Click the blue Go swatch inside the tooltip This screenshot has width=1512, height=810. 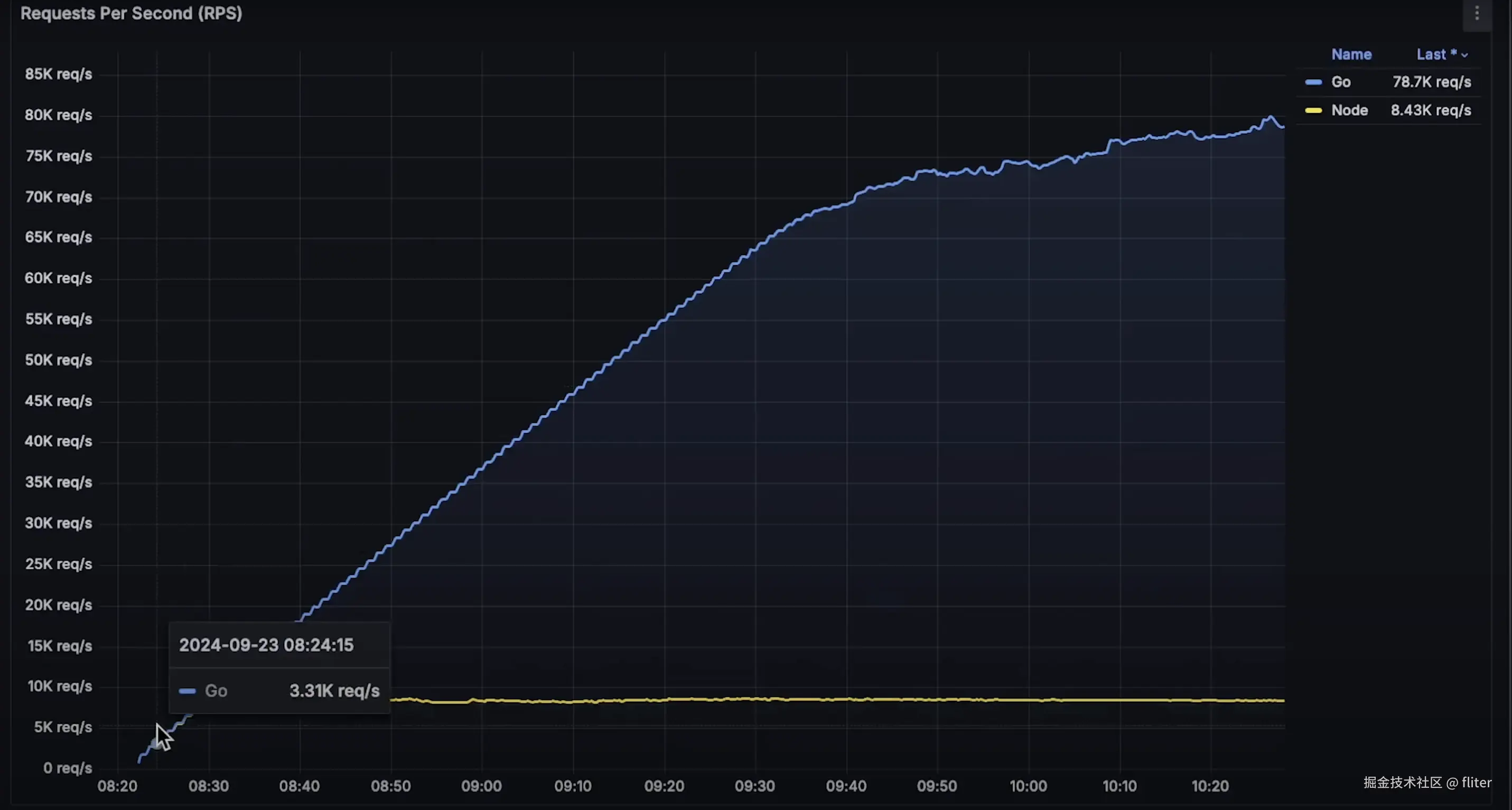187,691
